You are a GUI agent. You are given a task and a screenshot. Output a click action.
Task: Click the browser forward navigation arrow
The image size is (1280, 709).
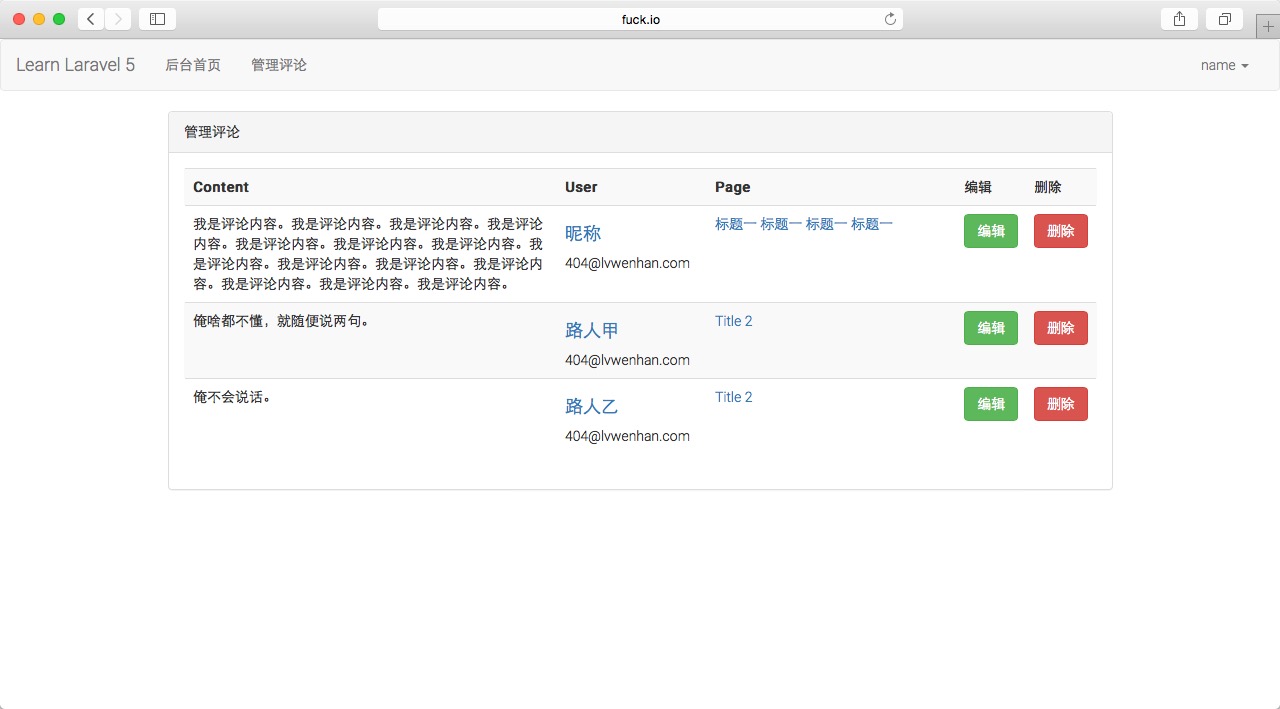click(x=119, y=18)
